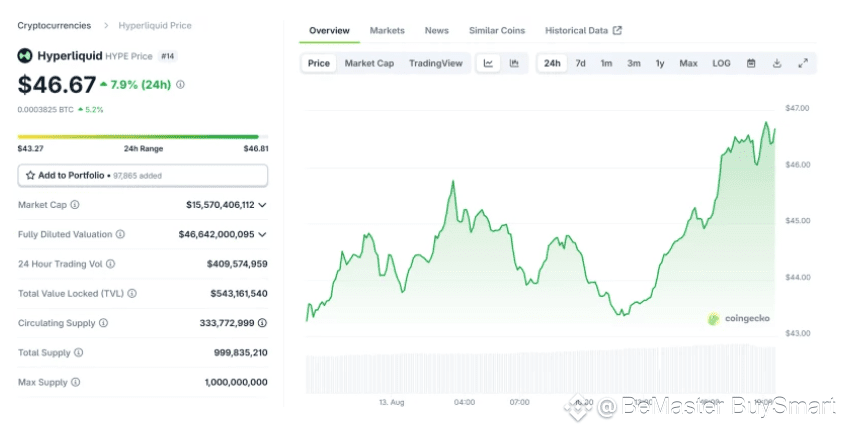This screenshot has height=433, width=843.
Task: Download chart data icon
Action: point(777,63)
